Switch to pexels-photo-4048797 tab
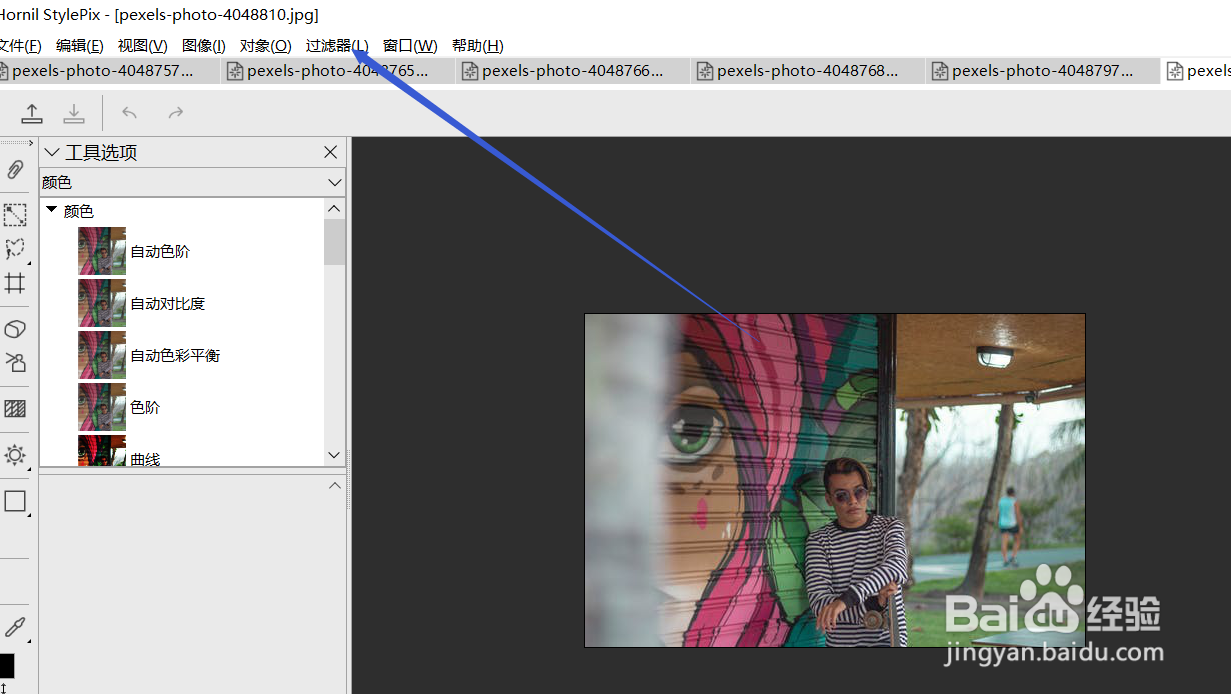The height and width of the screenshot is (694, 1231). click(x=1043, y=71)
